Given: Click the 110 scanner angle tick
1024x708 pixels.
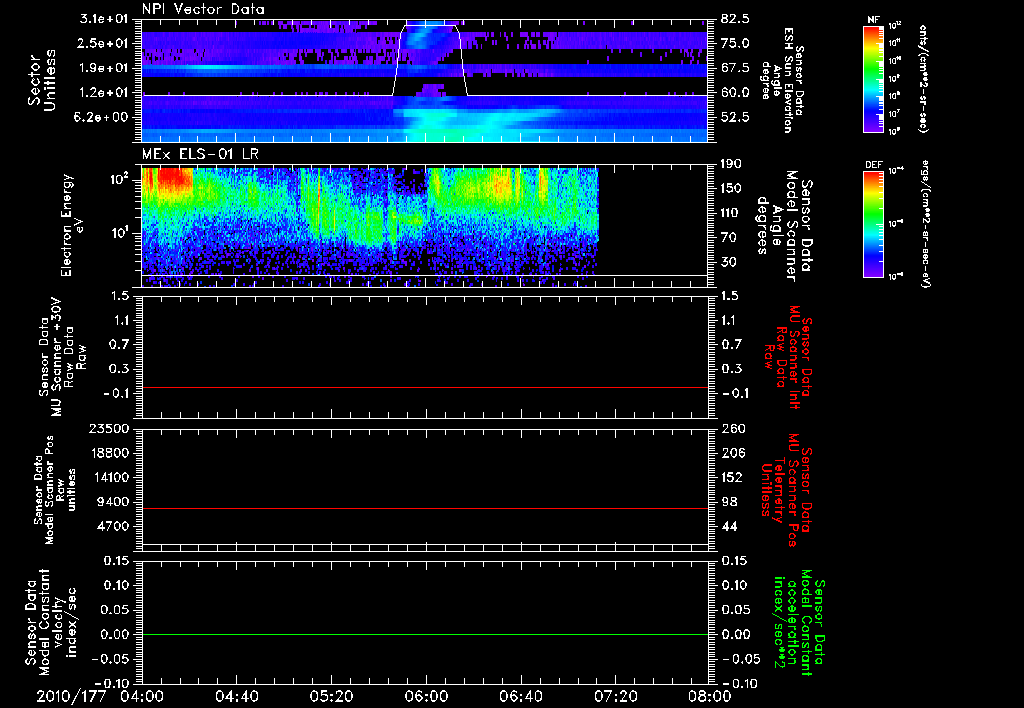Looking at the screenshot, I should point(732,213).
